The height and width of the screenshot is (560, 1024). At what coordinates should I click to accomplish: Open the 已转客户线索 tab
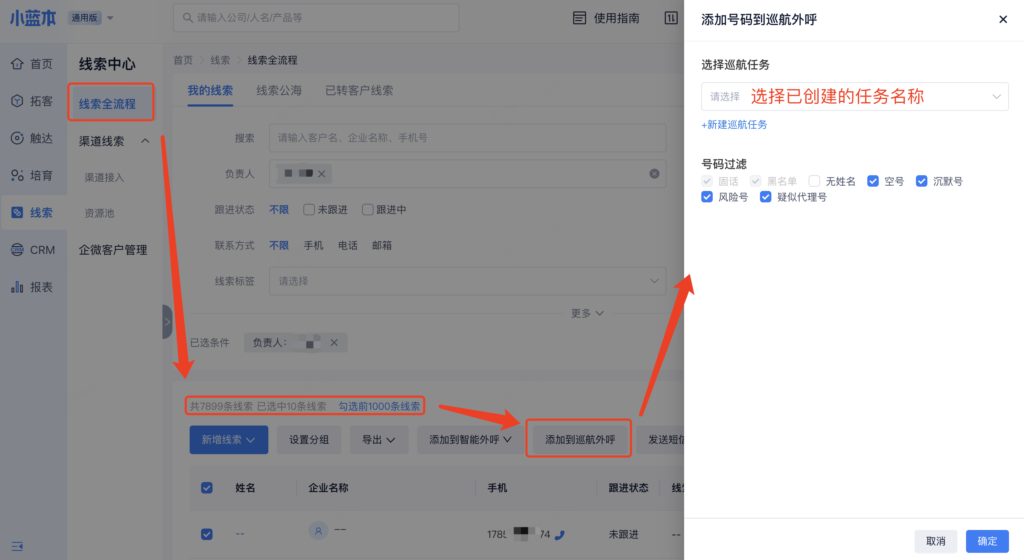point(359,90)
